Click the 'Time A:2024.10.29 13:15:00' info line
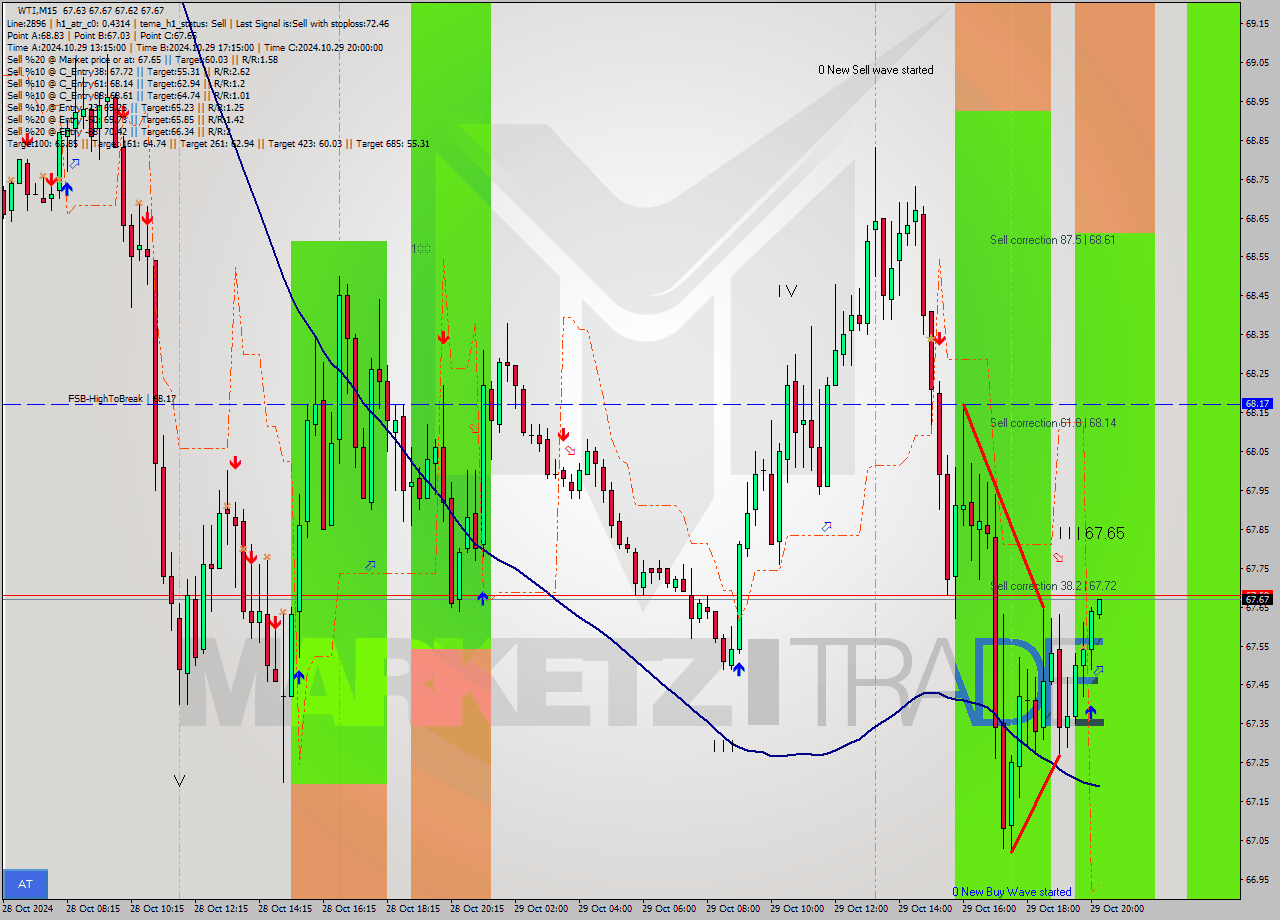Image resolution: width=1280 pixels, height=920 pixels. pos(66,47)
